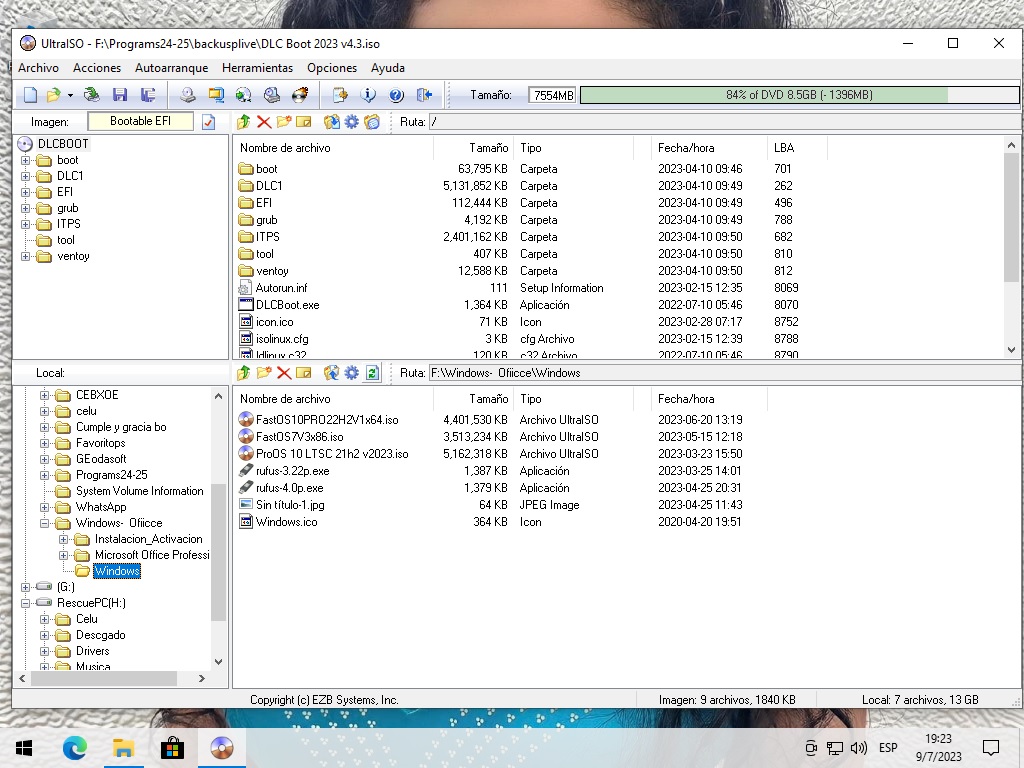Click the 84% DVD capacity bar
The height and width of the screenshot is (768, 1024).
coord(799,95)
